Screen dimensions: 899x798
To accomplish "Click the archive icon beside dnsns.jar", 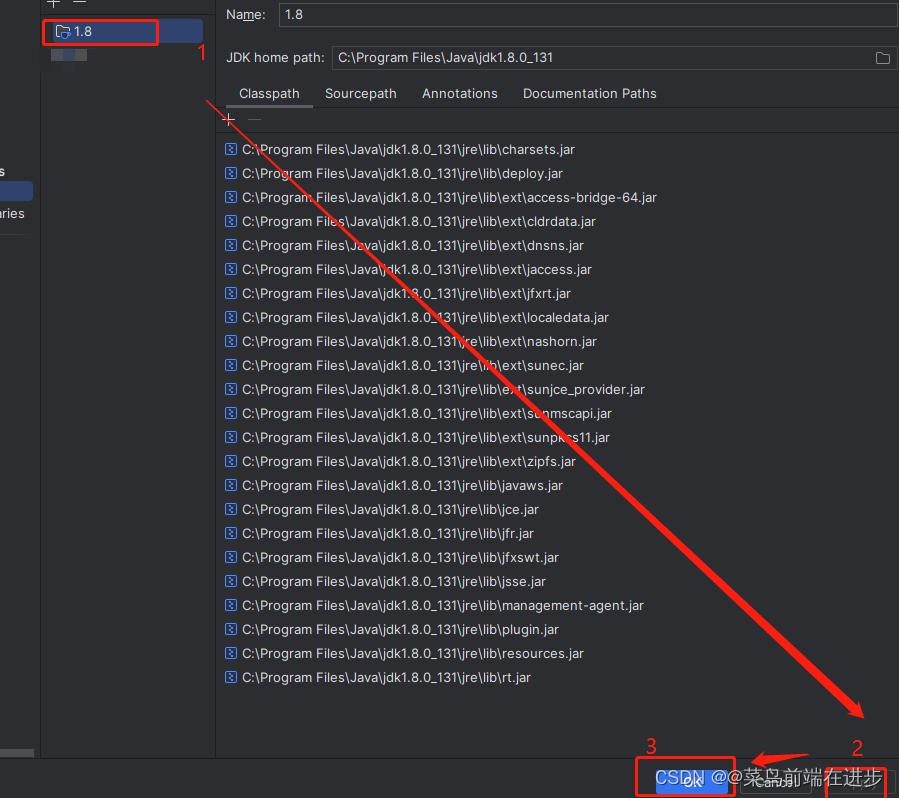I will coord(231,246).
